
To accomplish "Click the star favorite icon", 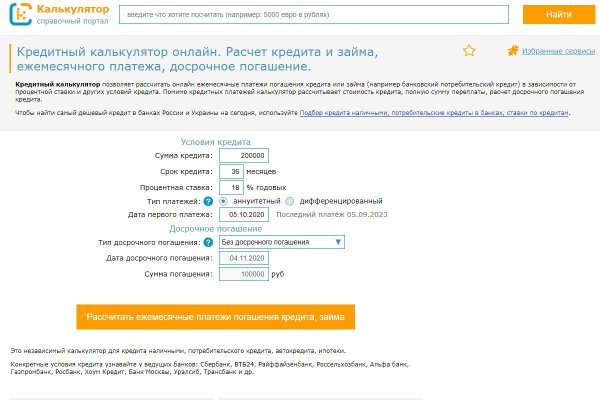I will tap(469, 51).
